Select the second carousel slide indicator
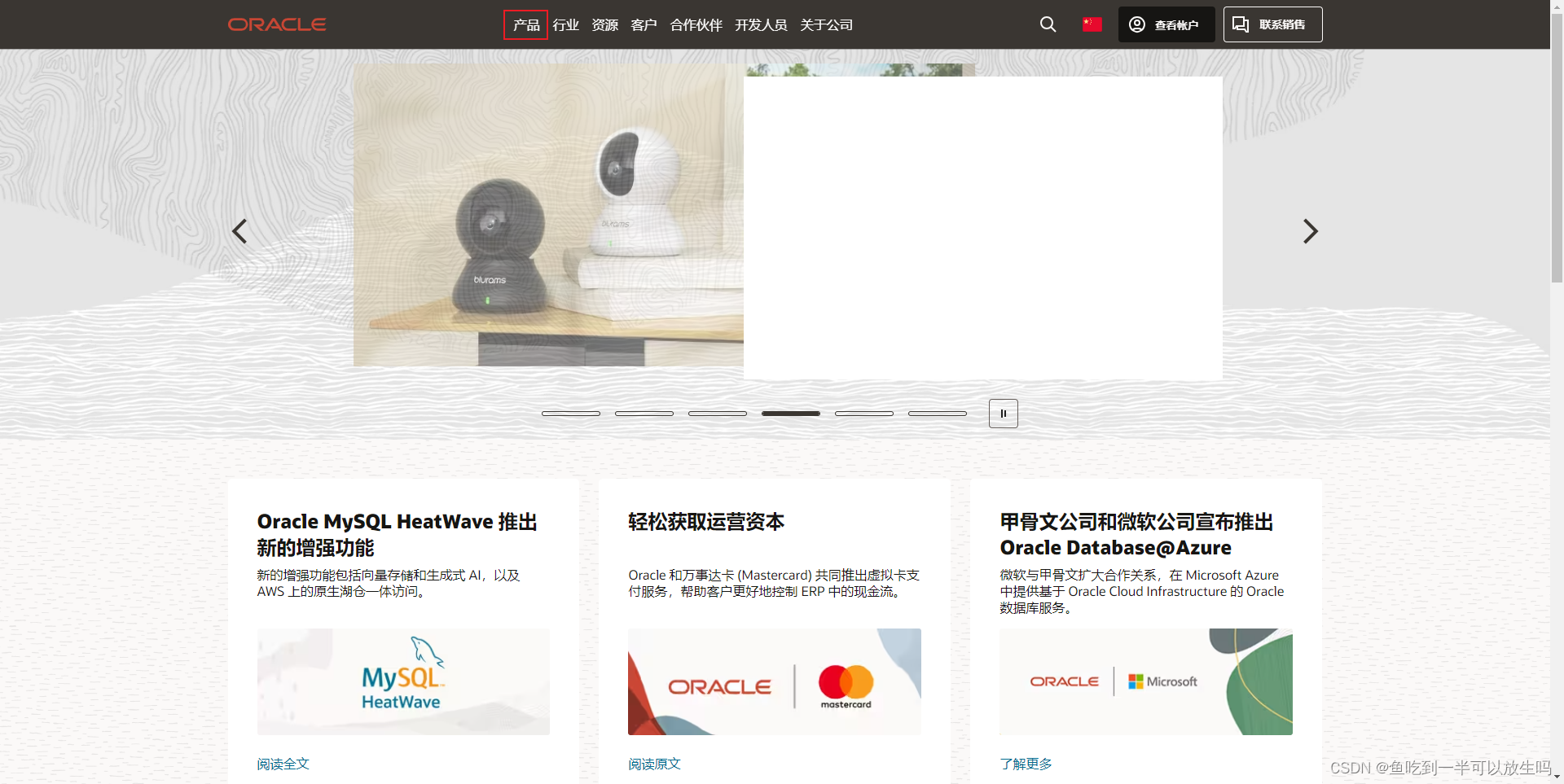The image size is (1564, 784). pos(644,414)
